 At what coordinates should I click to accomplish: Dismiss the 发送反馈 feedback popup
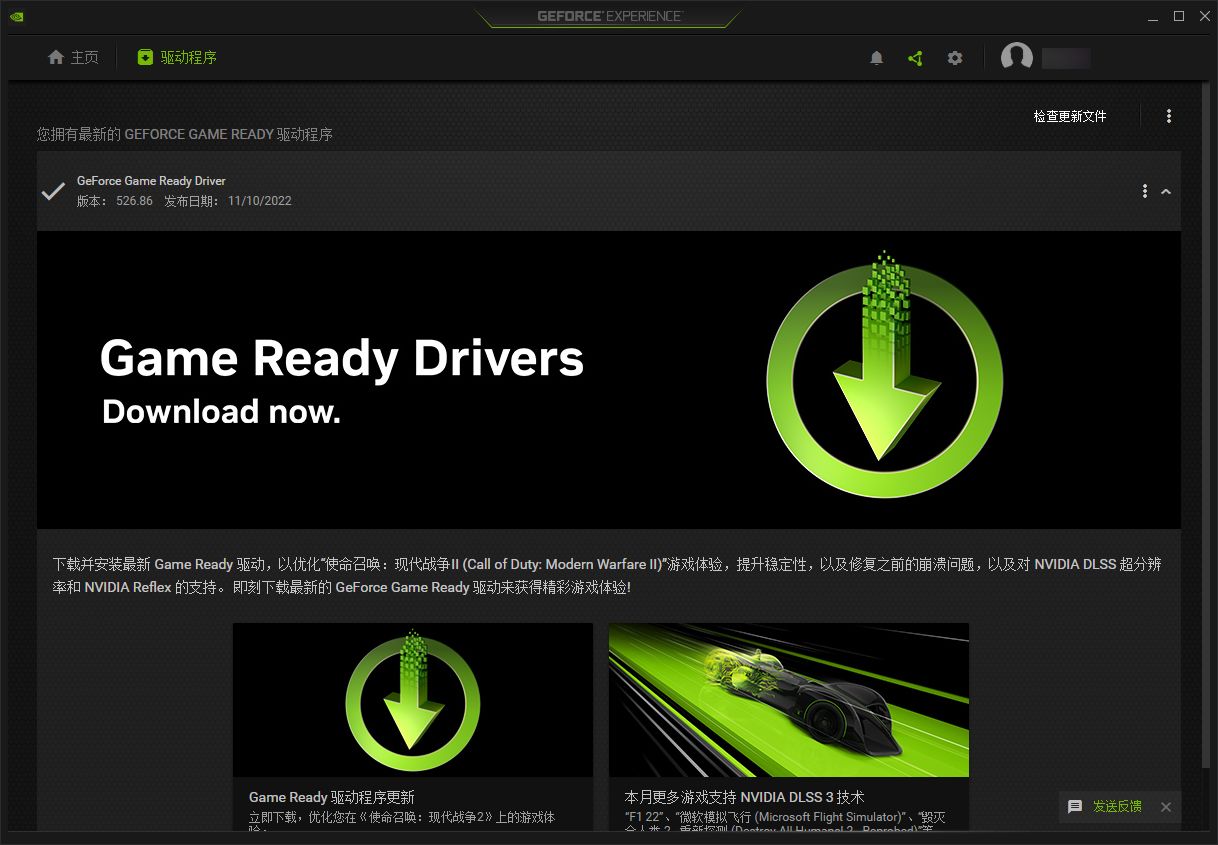pos(1166,807)
